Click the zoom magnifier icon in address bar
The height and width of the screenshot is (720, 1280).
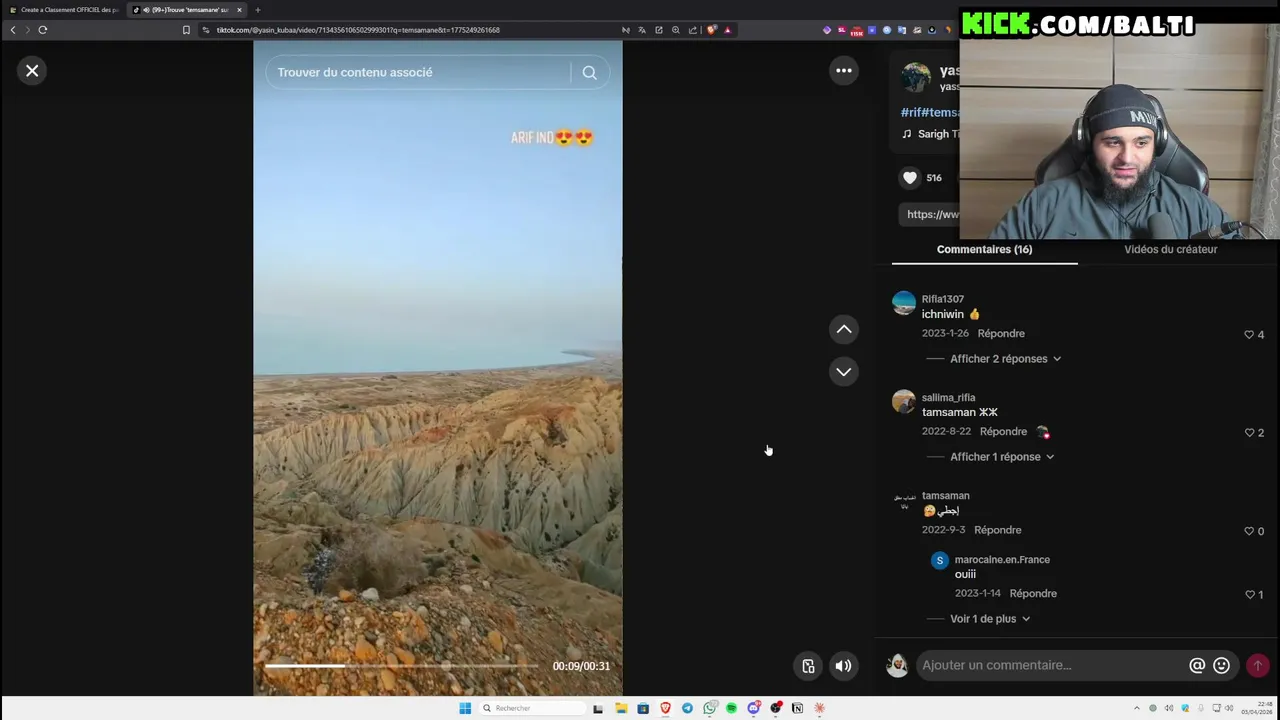pyautogui.click(x=676, y=30)
